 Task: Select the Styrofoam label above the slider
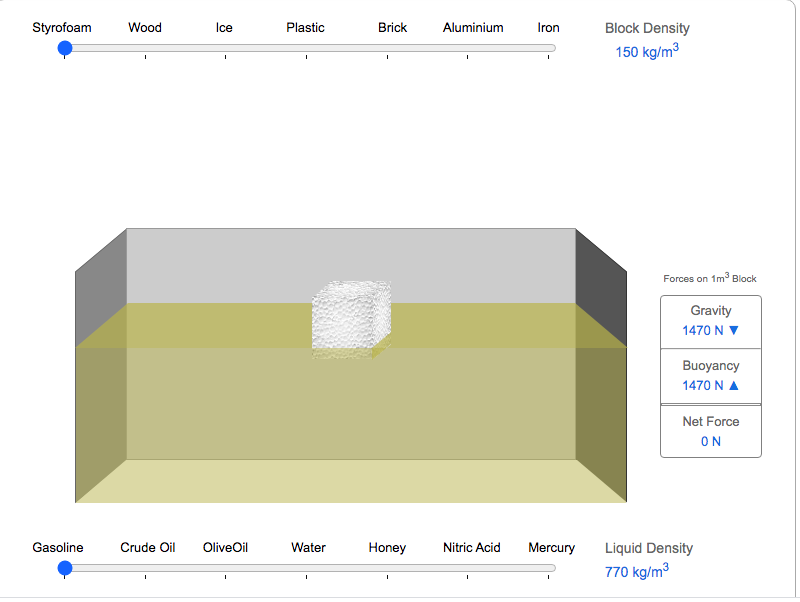click(62, 28)
